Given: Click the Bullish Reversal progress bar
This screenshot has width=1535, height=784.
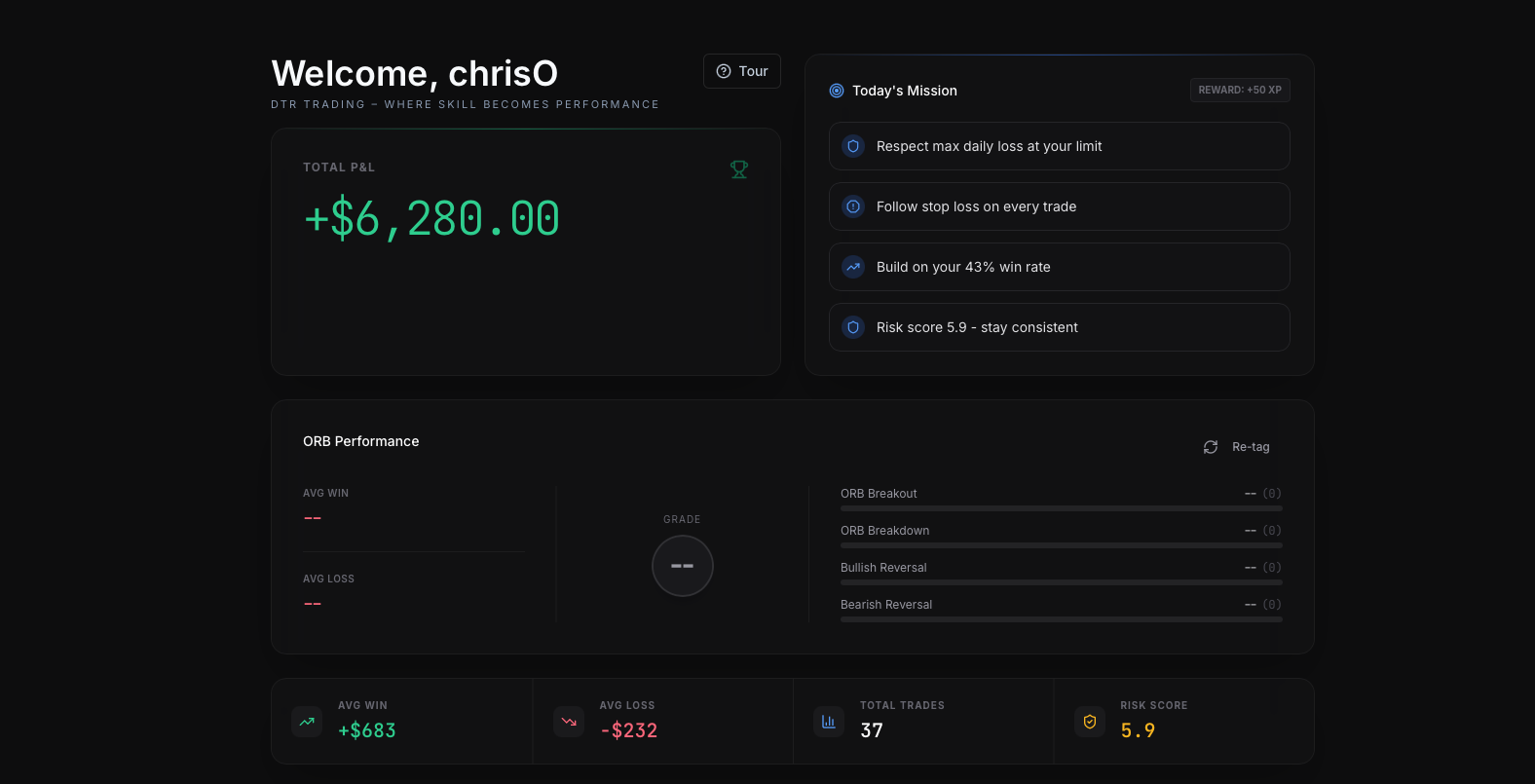Looking at the screenshot, I should 1062,582.
